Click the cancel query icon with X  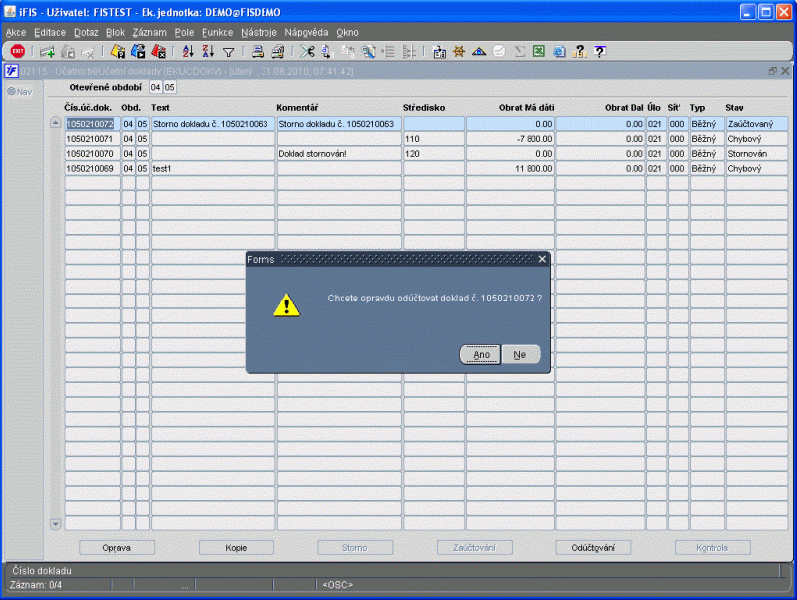159,51
